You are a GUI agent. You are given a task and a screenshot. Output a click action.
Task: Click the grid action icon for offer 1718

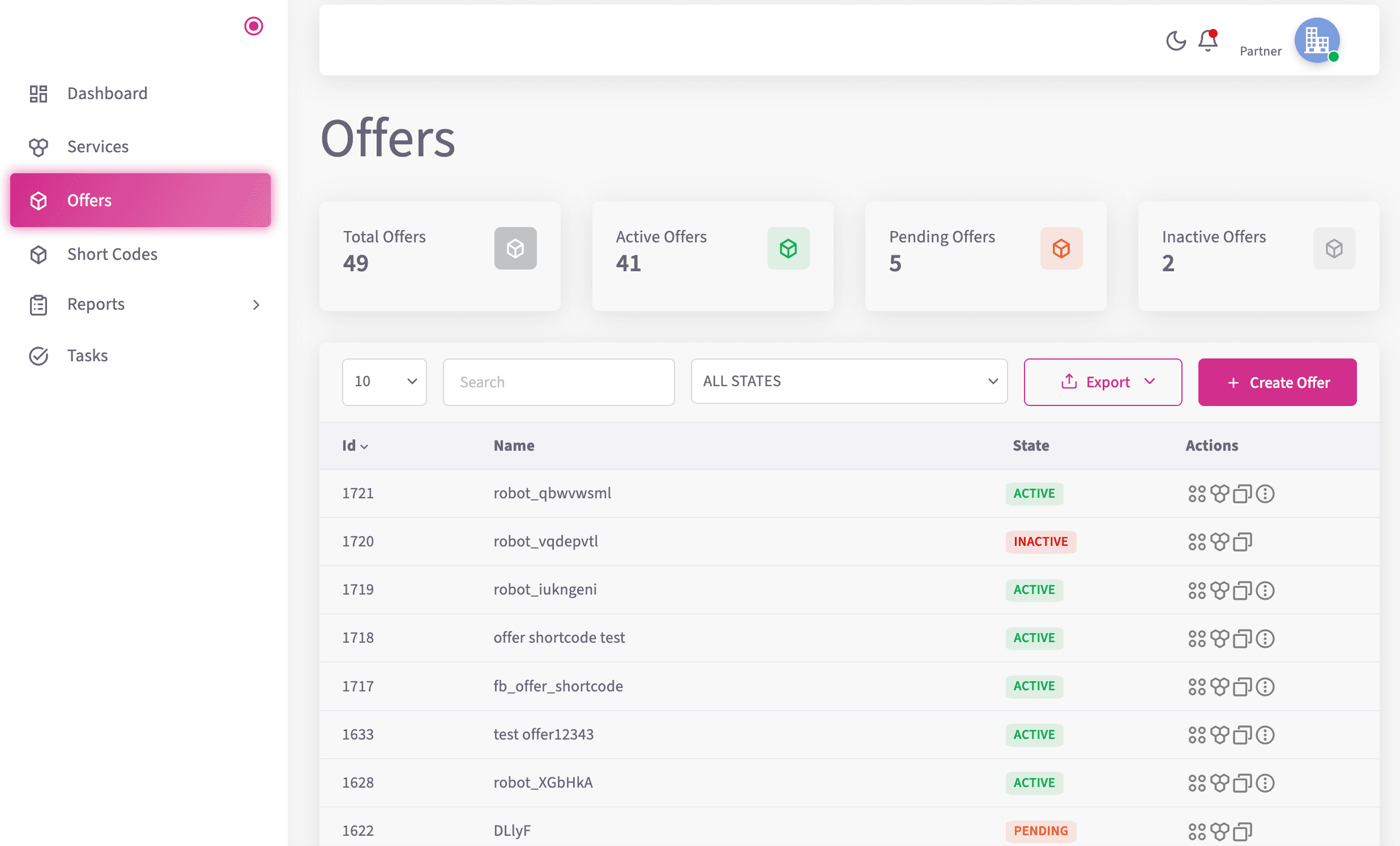click(x=1197, y=638)
